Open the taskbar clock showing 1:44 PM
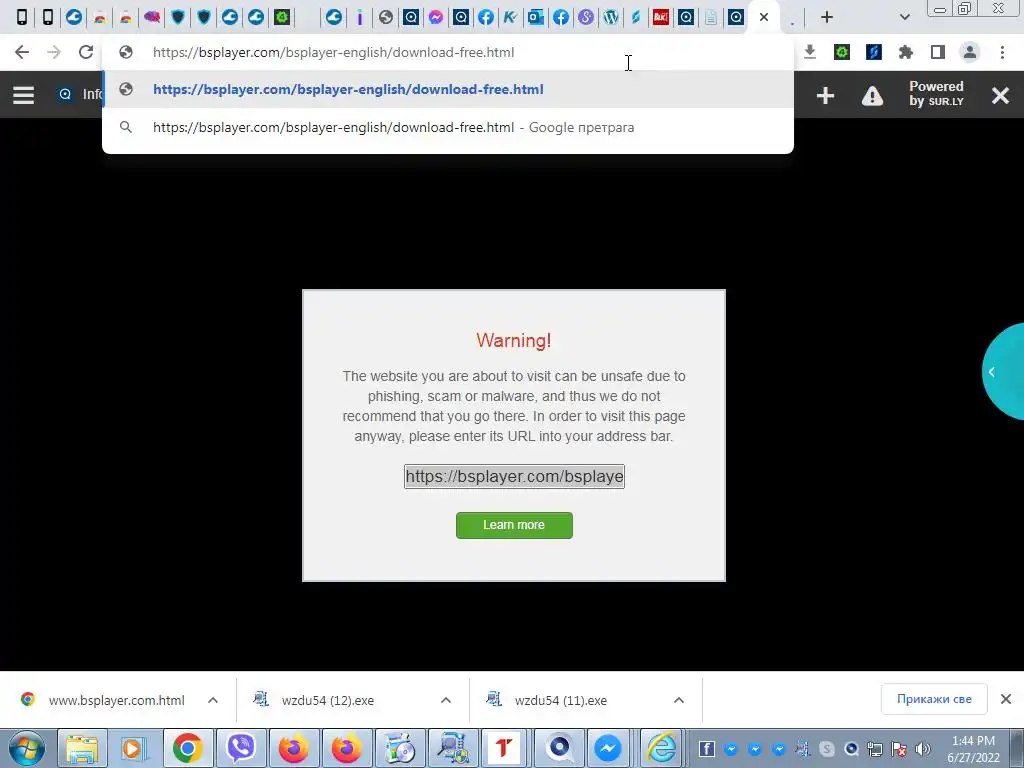The width and height of the screenshot is (1024, 768). coord(973,749)
